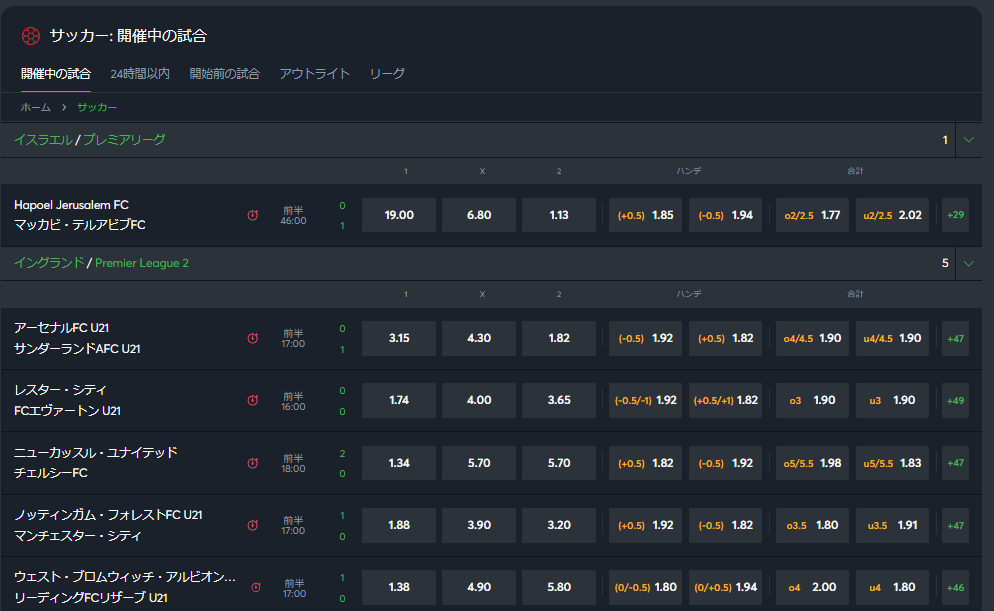Open +47 more markets for アーセナルFC U21 match
This screenshot has width=994, height=611.
pos(955,338)
